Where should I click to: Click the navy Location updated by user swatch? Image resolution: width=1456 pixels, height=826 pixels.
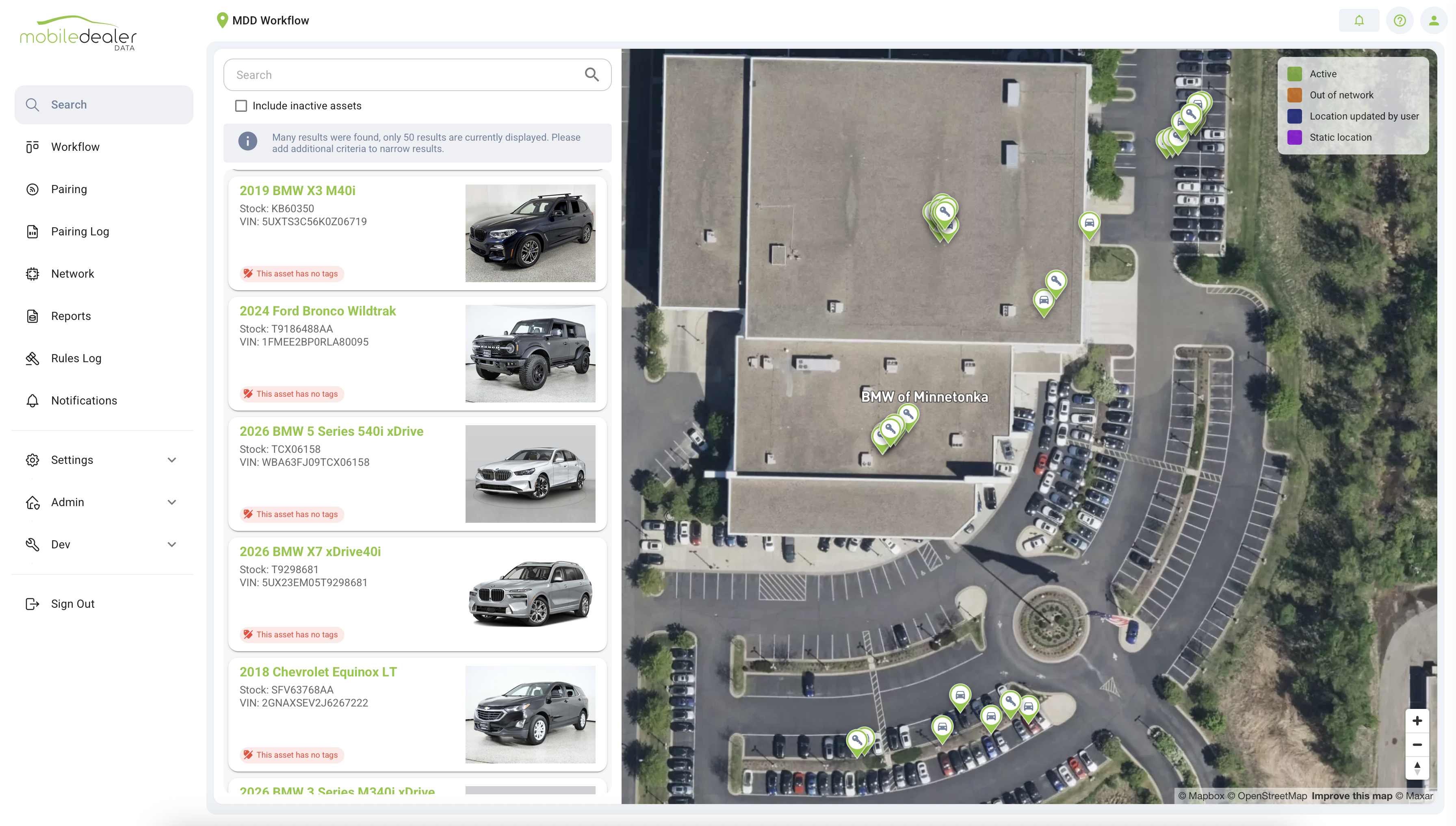tap(1294, 116)
